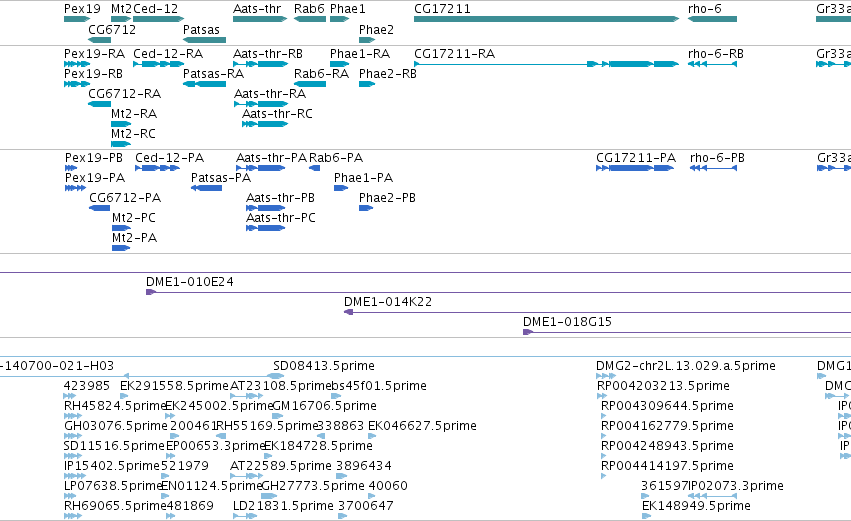Click BAC clone DME1-010E24
Viewport: 851px width, 521px height.
(190, 282)
